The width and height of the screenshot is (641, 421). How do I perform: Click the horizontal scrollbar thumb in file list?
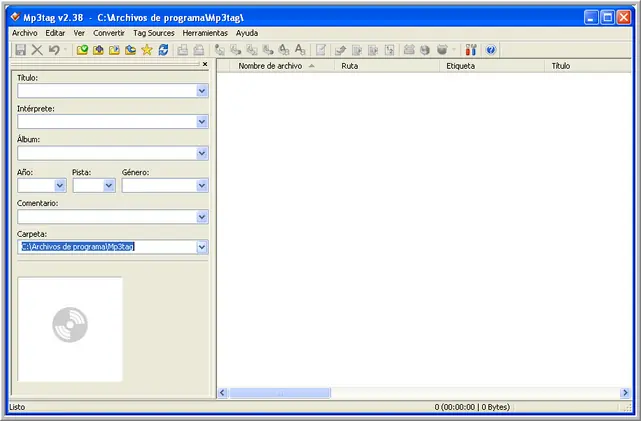coord(280,393)
